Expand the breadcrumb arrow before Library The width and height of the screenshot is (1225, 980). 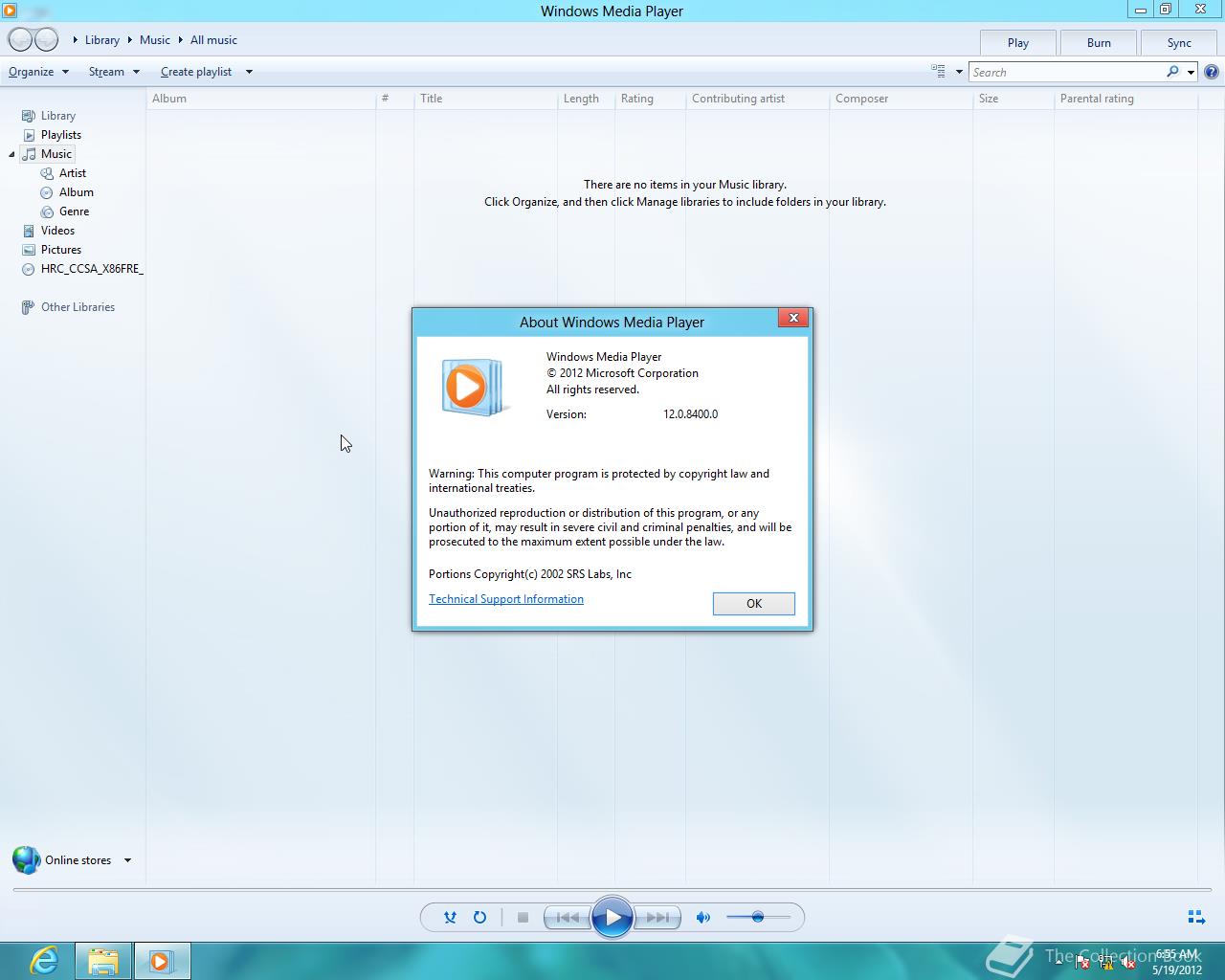[x=76, y=40]
